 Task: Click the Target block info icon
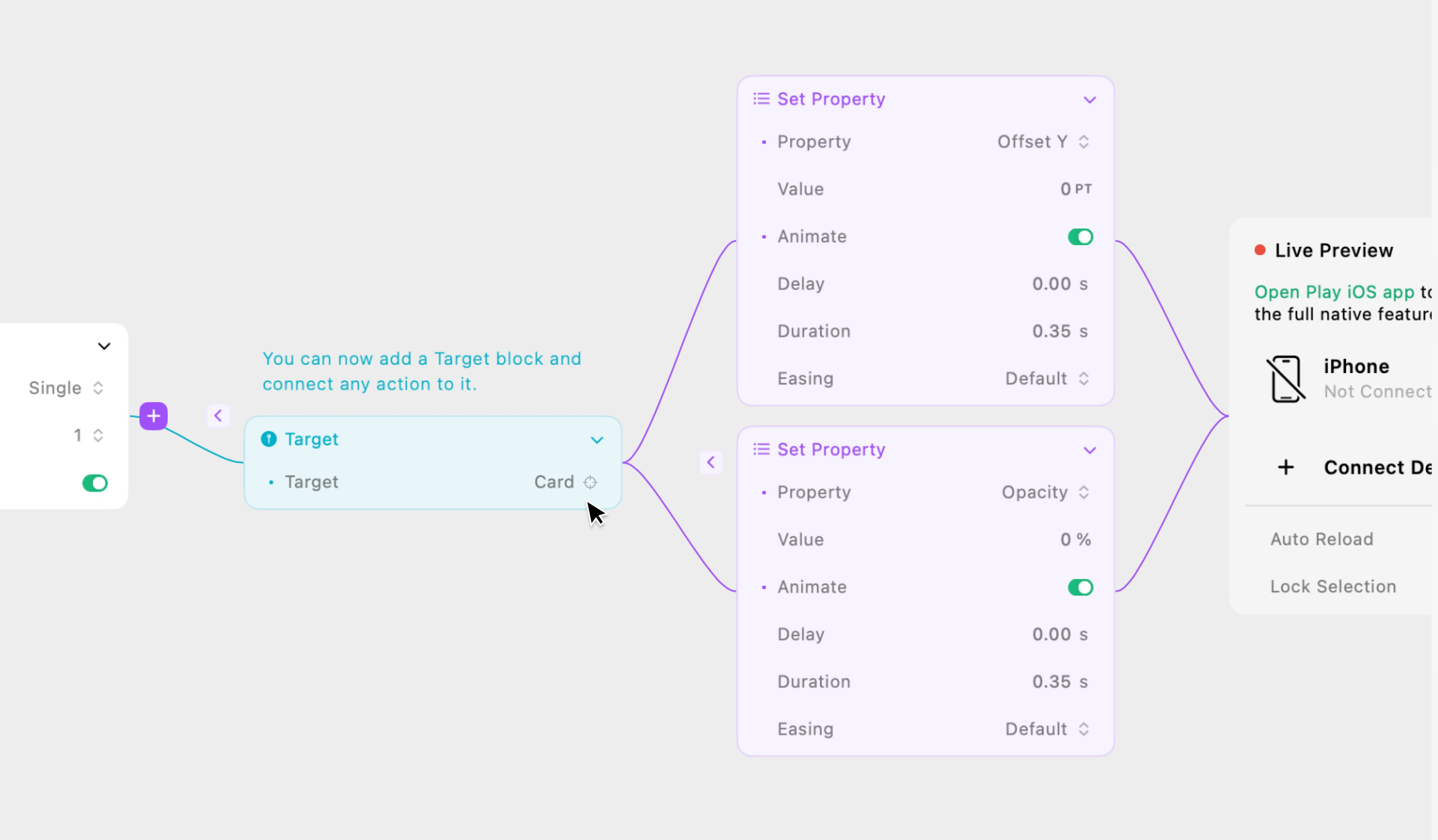(269, 439)
